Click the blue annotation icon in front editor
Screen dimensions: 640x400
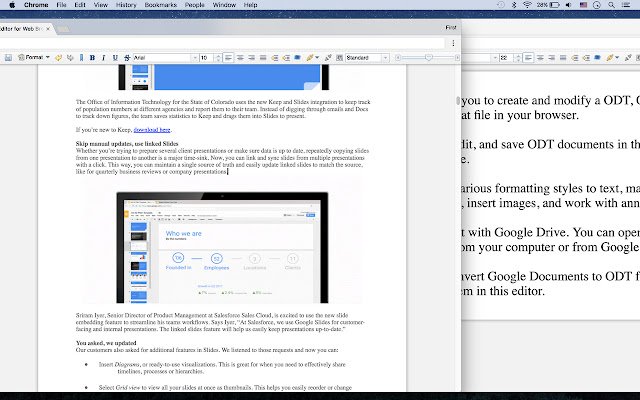point(298,58)
